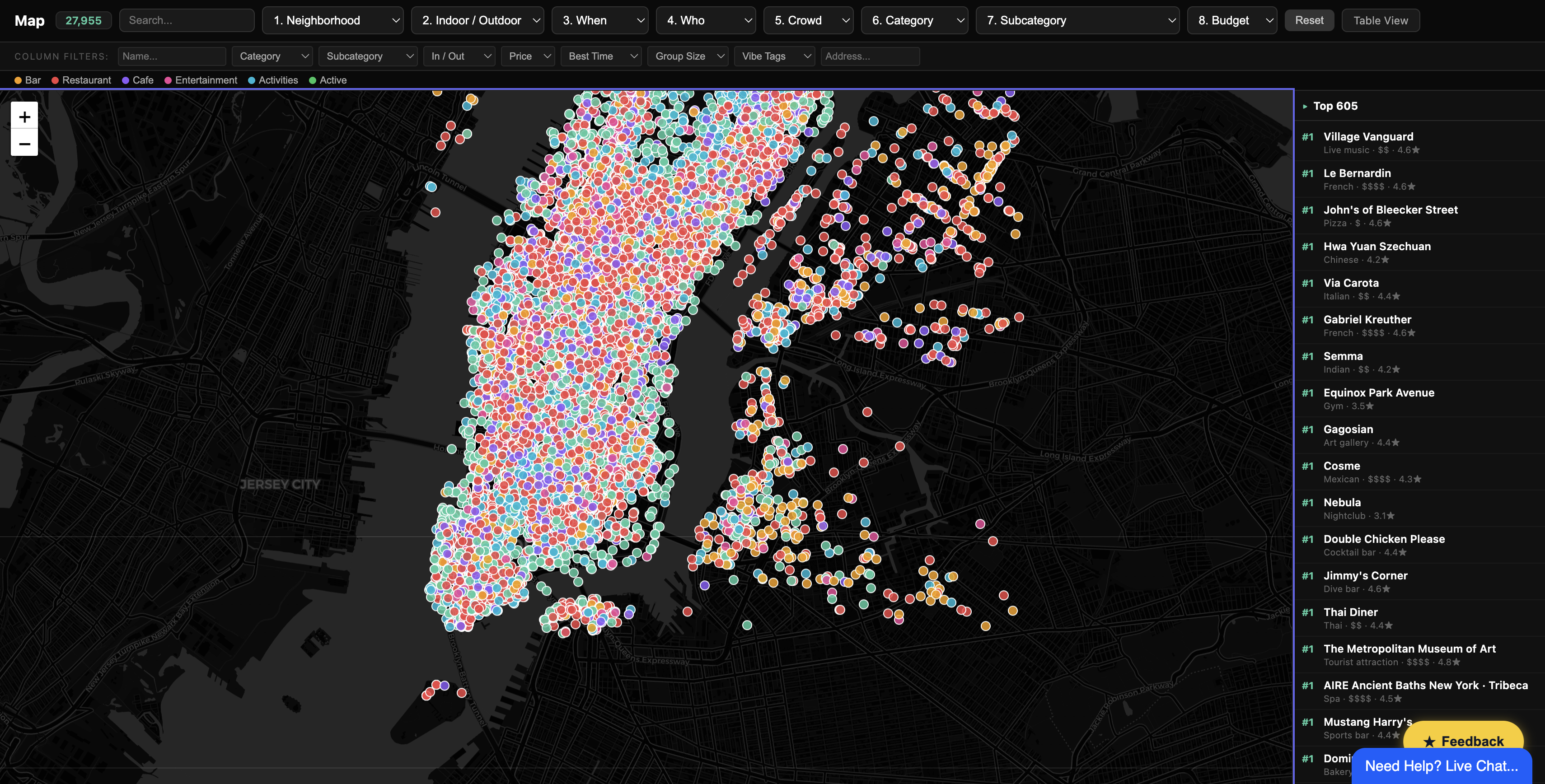
Task: Select Village Vanguard in the top list
Action: 1368,137
